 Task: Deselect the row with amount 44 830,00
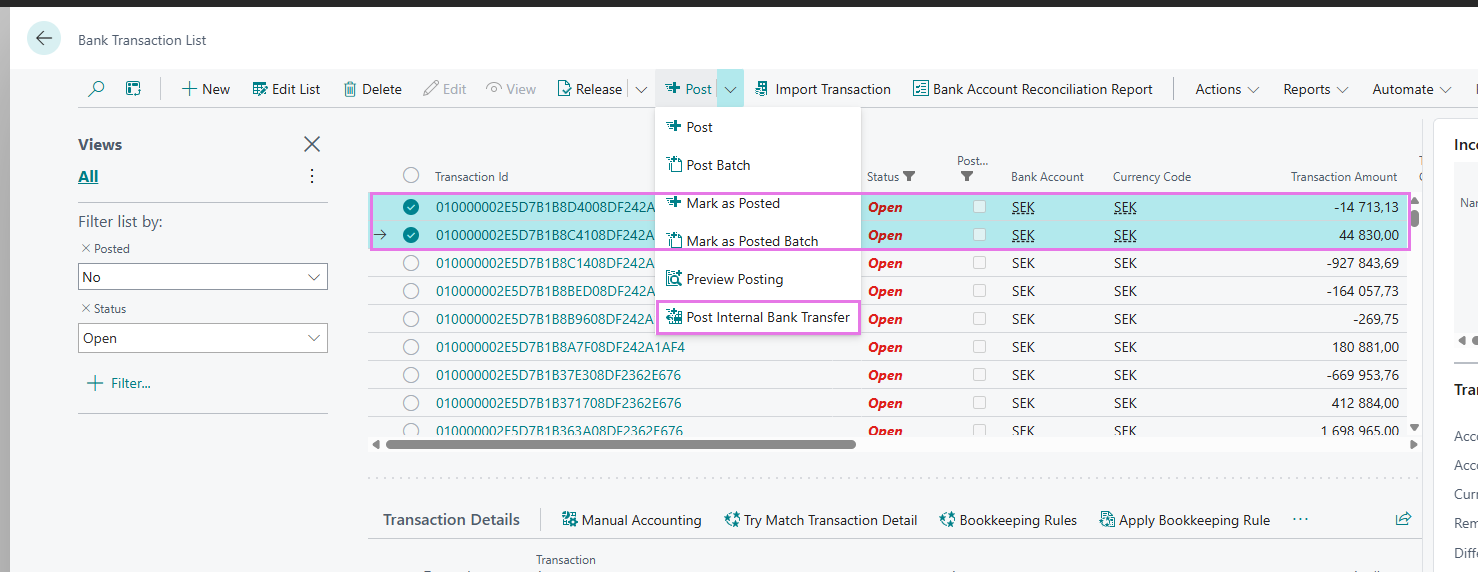pos(411,235)
